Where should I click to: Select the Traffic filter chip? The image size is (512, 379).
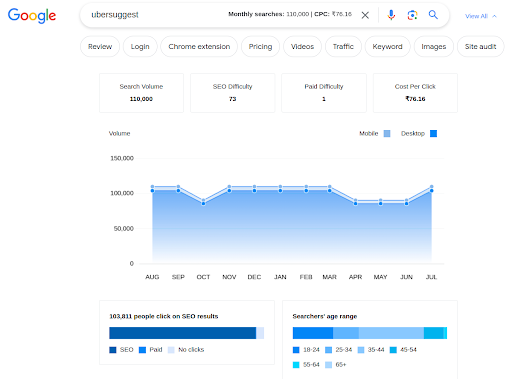343,47
